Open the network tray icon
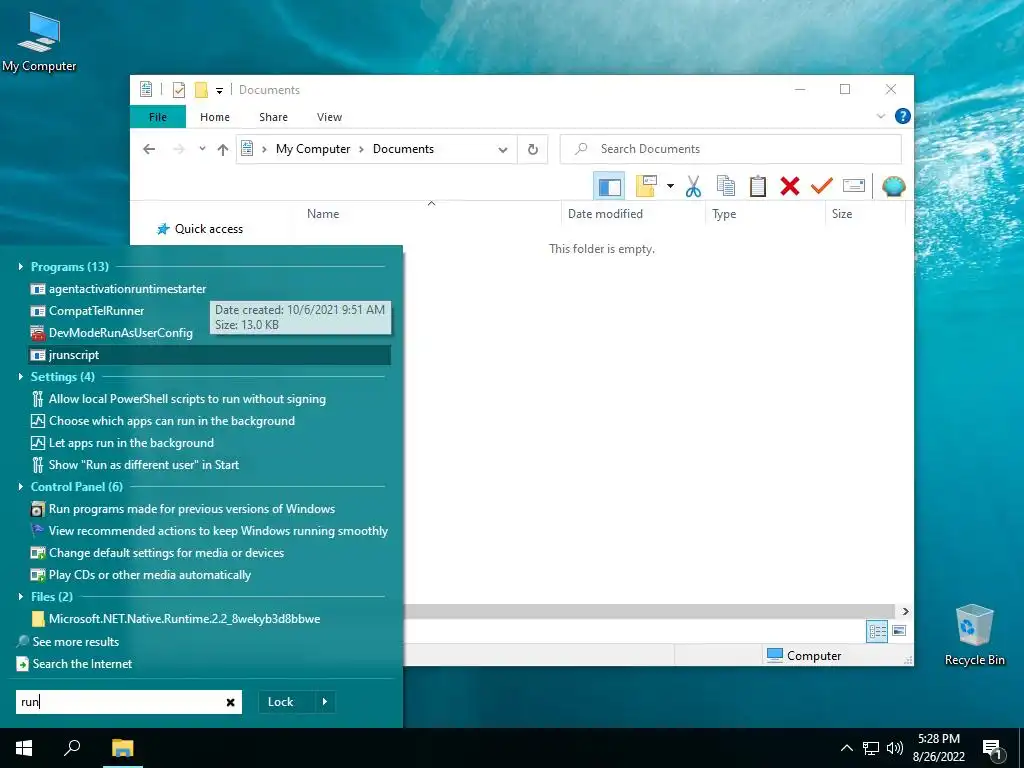This screenshot has width=1024, height=768. click(871, 748)
